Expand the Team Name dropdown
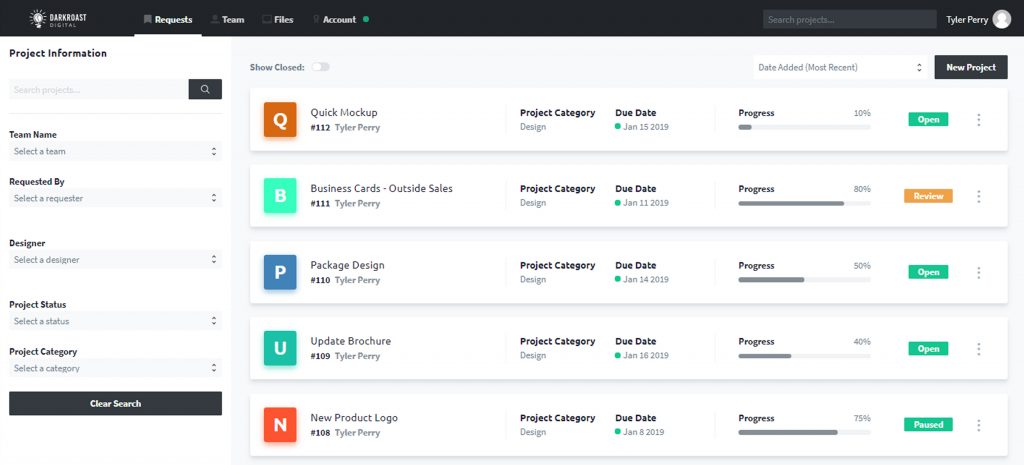Viewport: 1024px width, 465px height. 116,152
